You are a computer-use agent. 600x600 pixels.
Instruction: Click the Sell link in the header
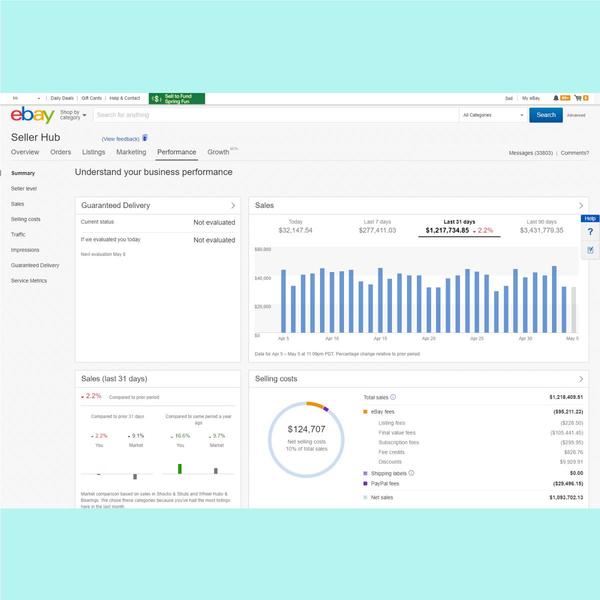509,98
